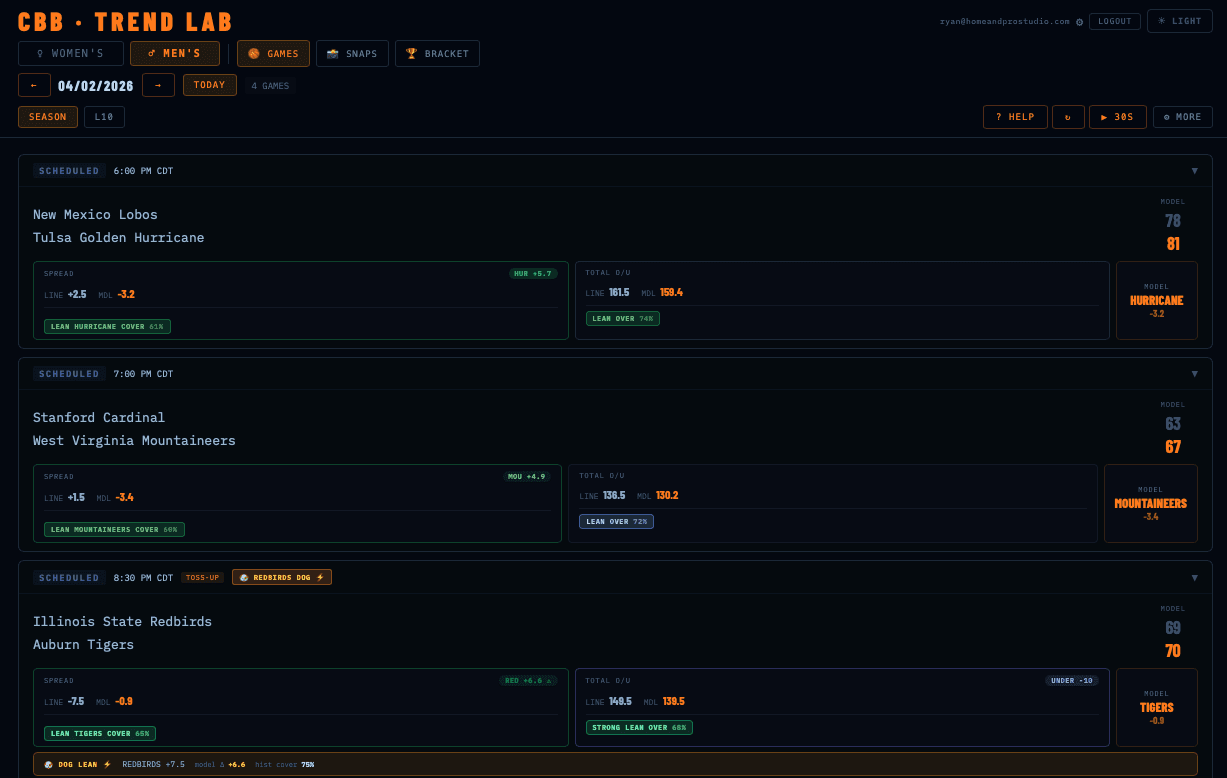This screenshot has width=1227, height=778.
Task: Click Strong Lean Over 68% badge
Action: coord(639,727)
